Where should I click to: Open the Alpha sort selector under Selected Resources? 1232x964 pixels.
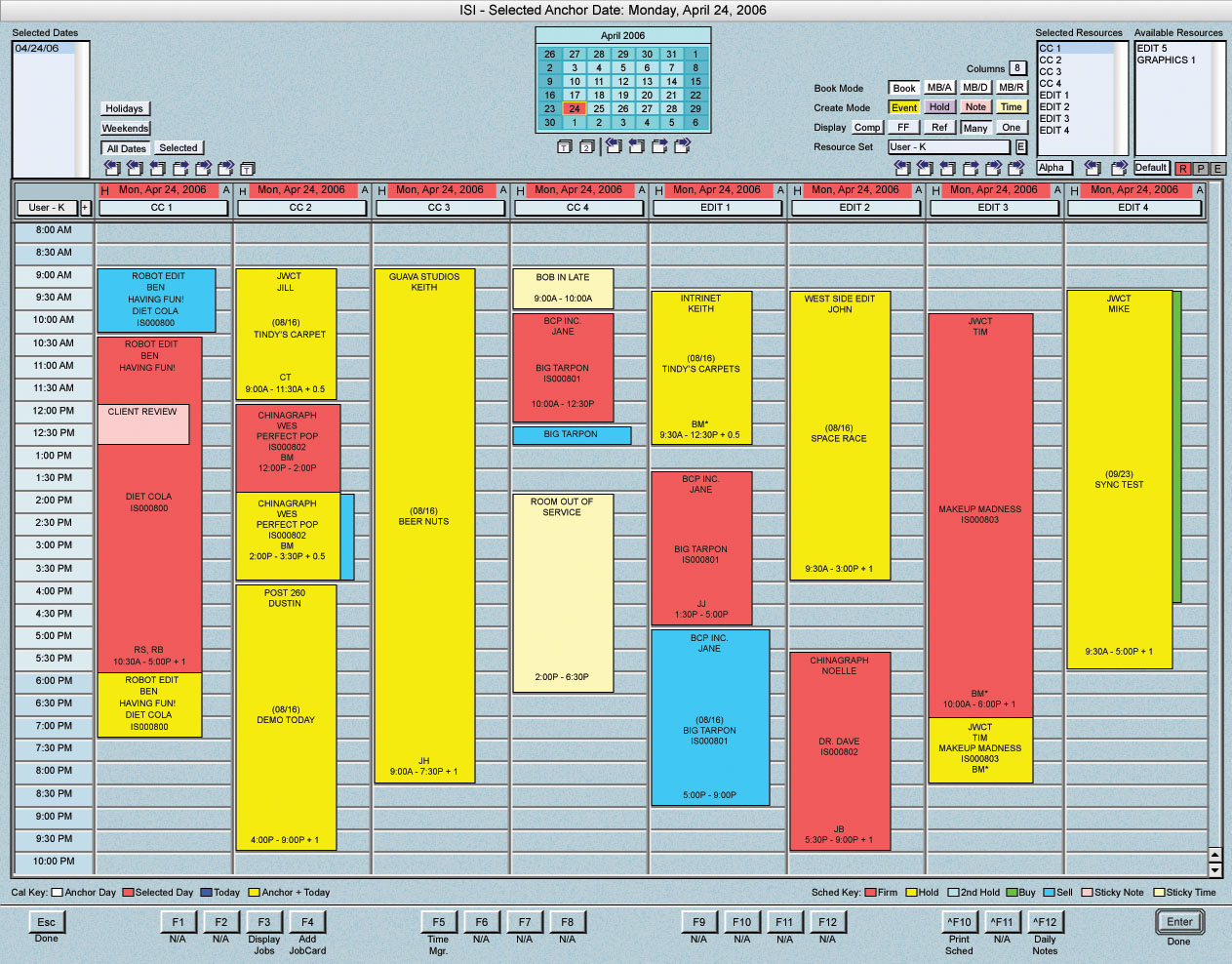(1053, 168)
